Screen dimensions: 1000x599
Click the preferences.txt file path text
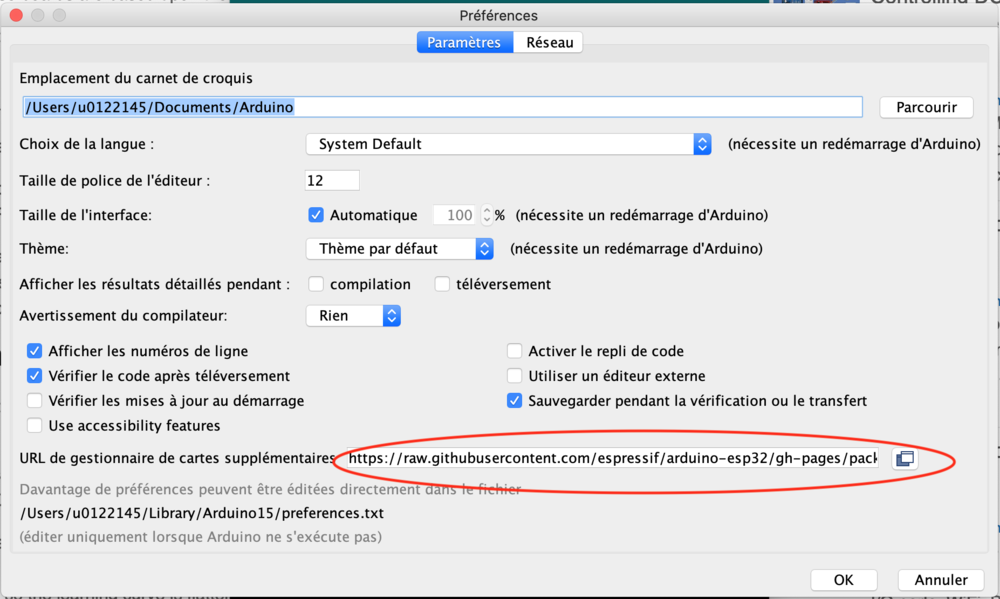point(202,513)
